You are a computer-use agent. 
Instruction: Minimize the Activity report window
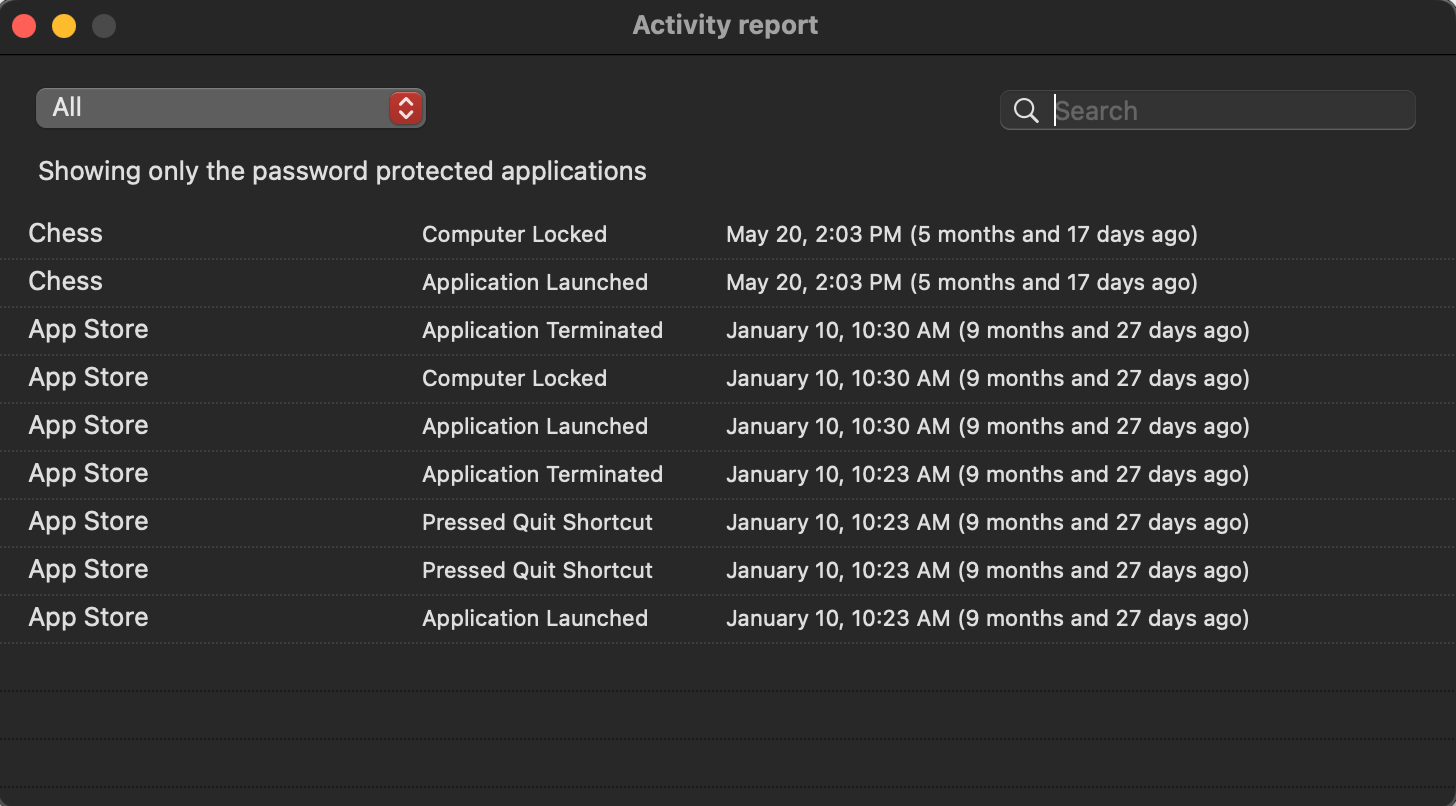[64, 26]
